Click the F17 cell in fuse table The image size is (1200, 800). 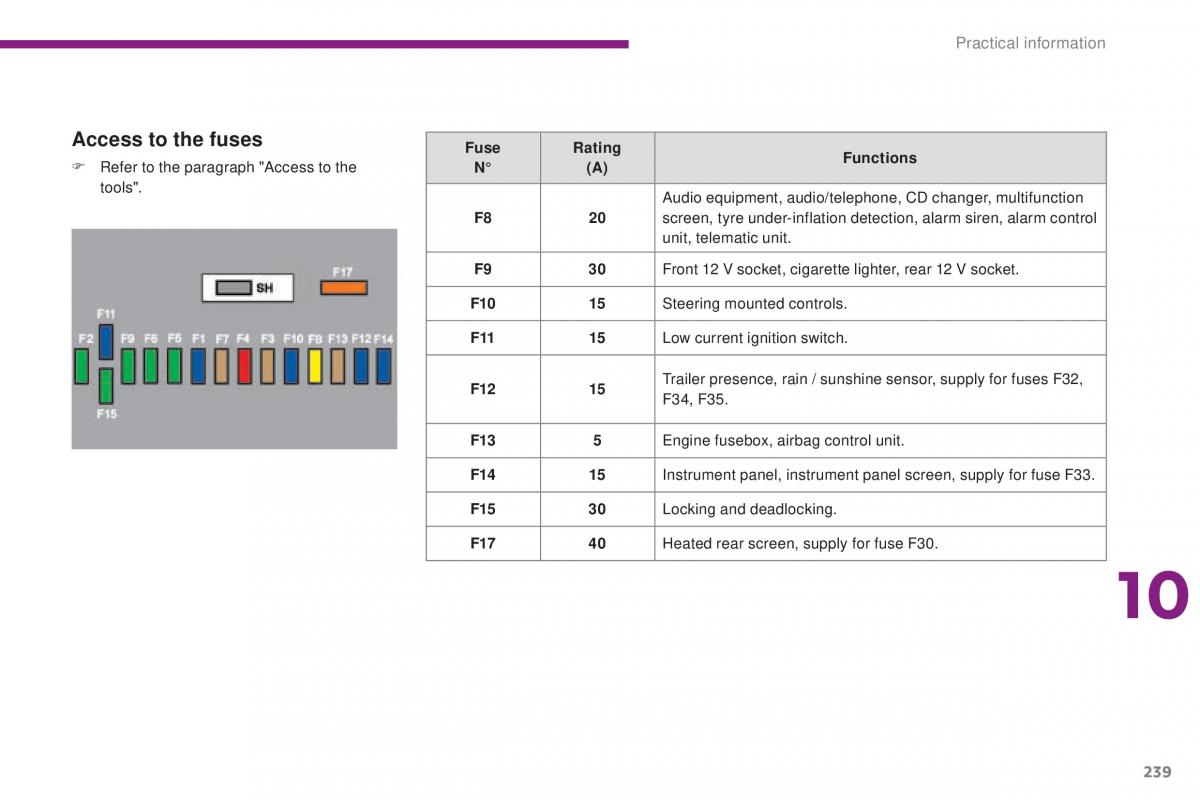click(483, 544)
